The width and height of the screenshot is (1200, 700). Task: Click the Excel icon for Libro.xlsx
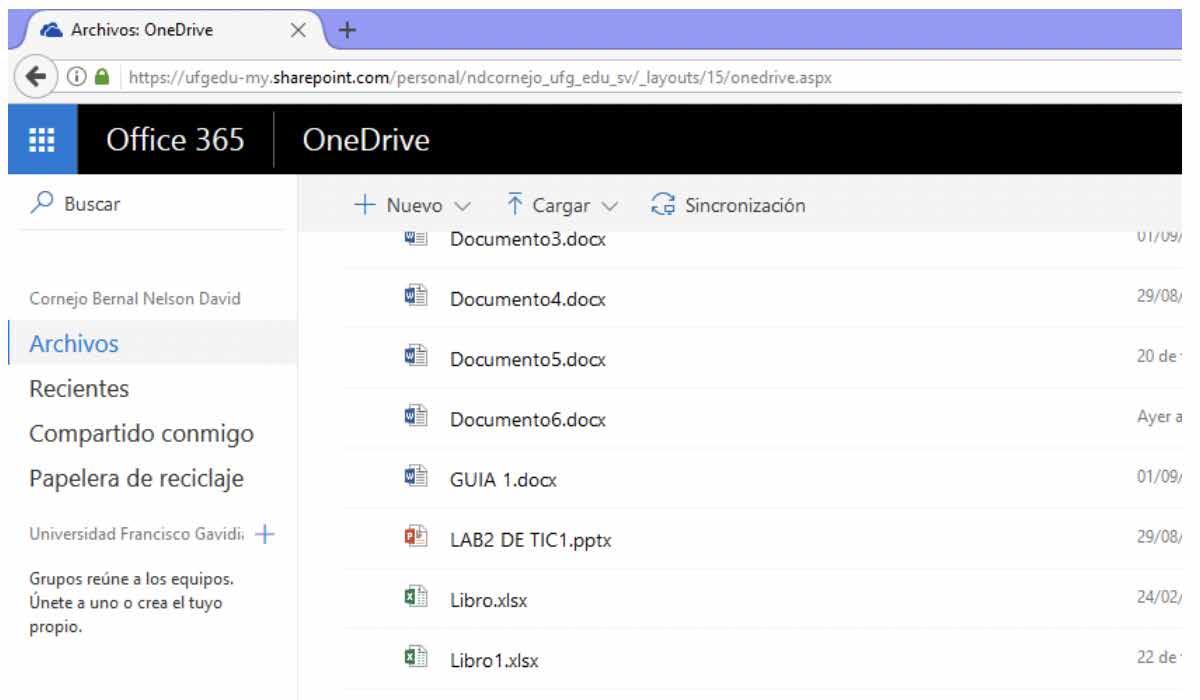tap(415, 598)
